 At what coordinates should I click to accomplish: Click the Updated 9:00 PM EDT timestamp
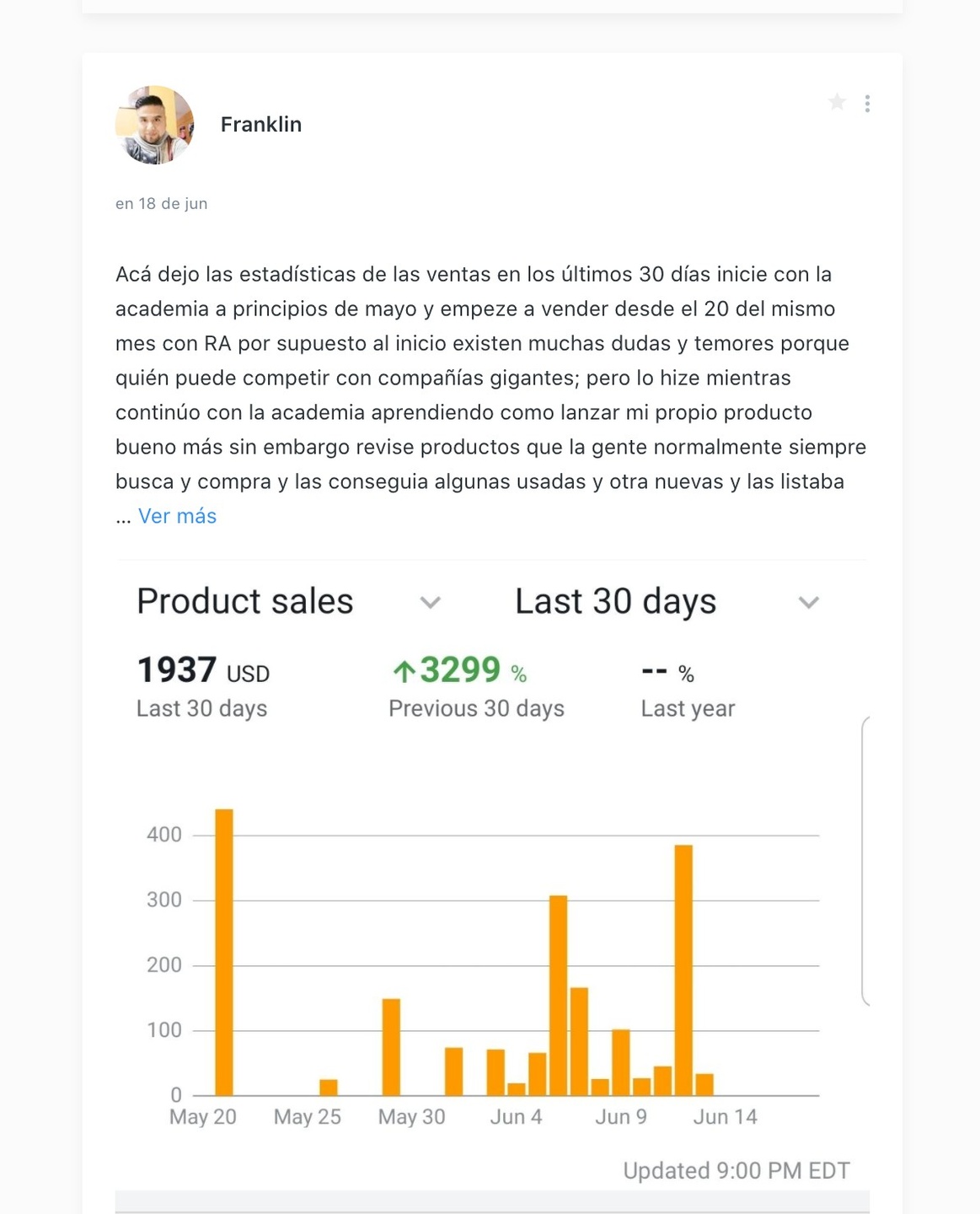pyautogui.click(x=736, y=1171)
